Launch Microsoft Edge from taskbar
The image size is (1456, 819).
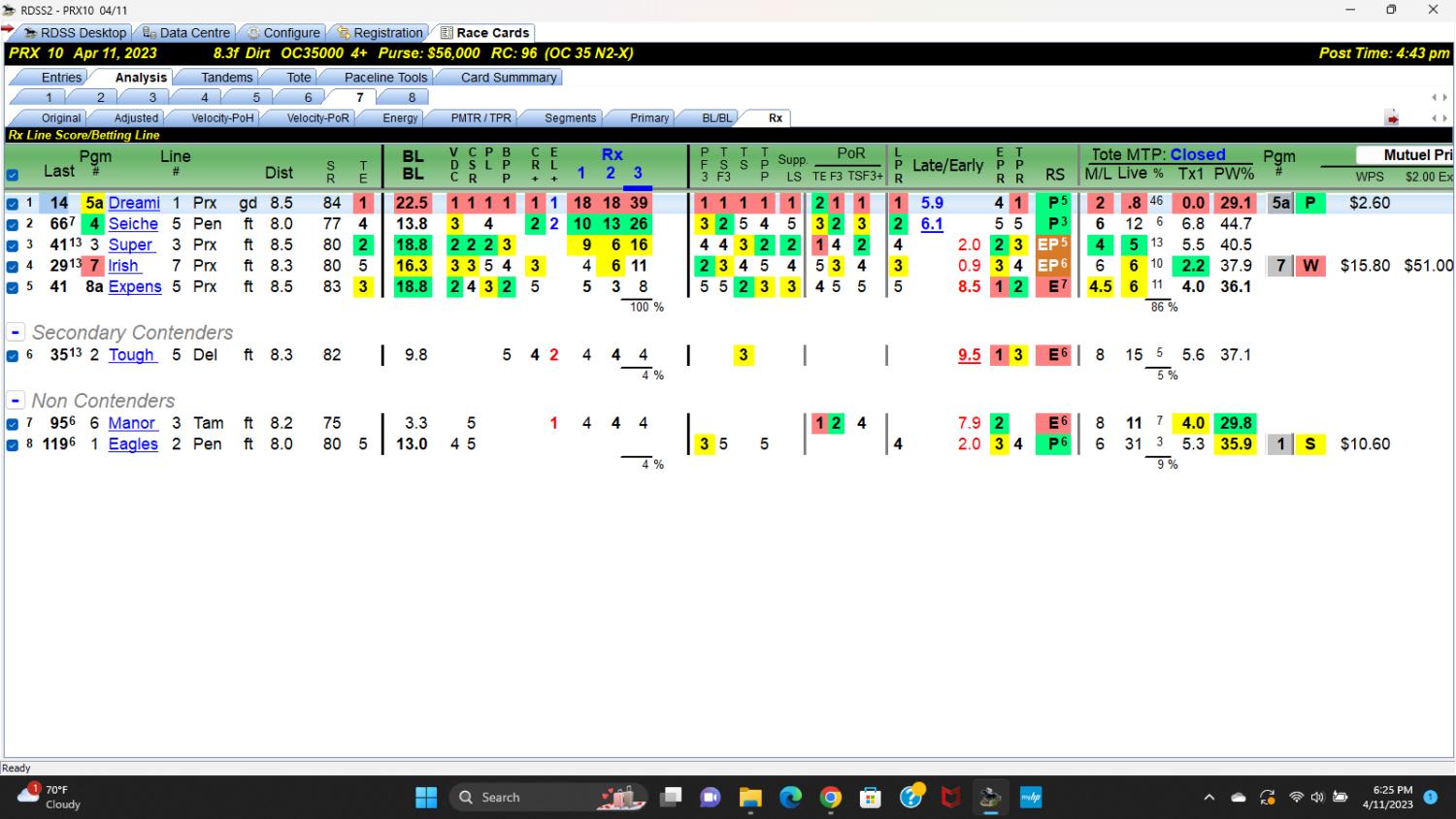[x=790, y=798]
